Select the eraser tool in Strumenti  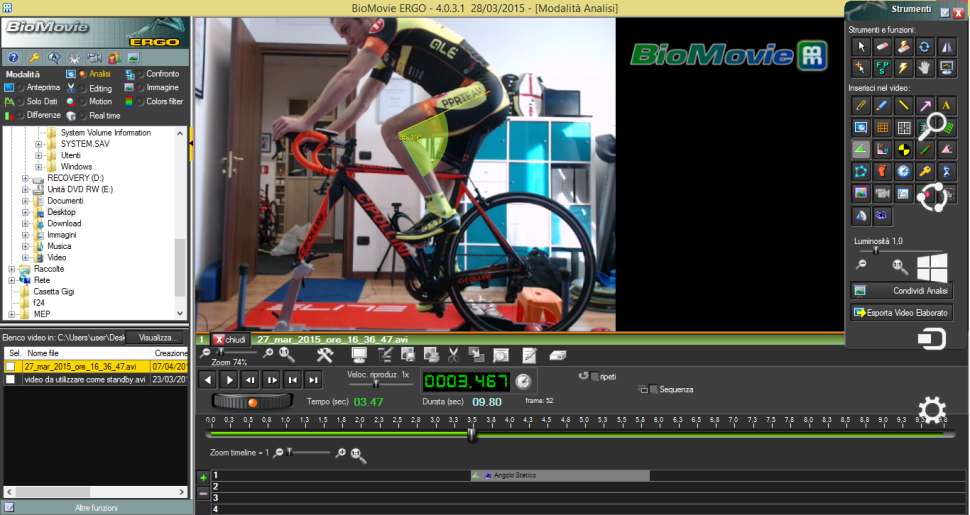coord(882,46)
